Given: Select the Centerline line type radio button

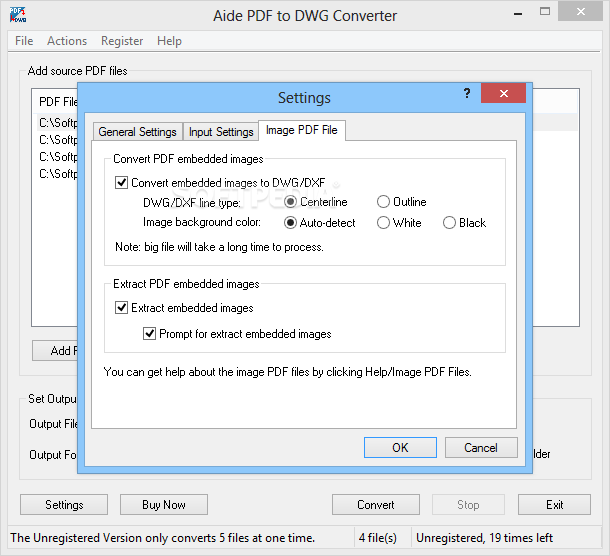Looking at the screenshot, I should click(290, 202).
